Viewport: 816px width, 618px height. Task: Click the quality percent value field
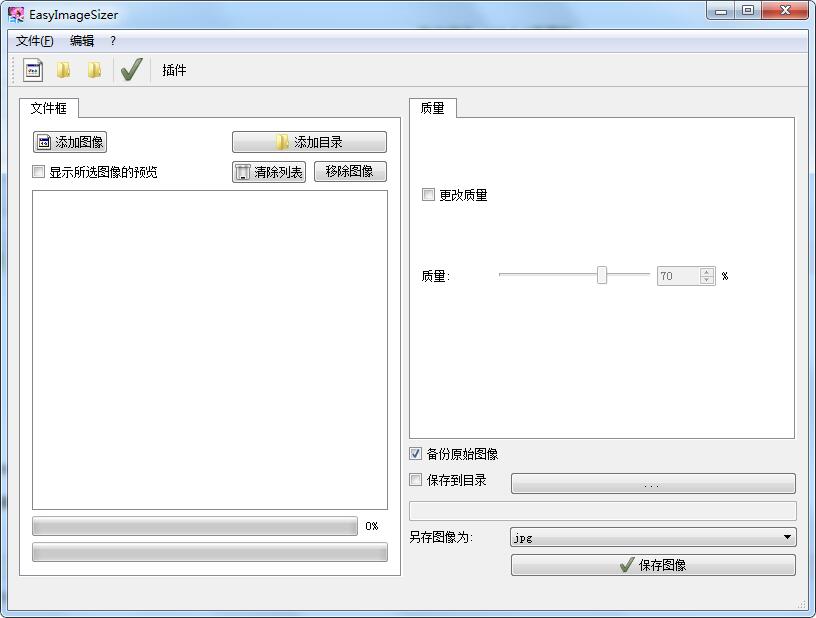pyautogui.click(x=678, y=276)
